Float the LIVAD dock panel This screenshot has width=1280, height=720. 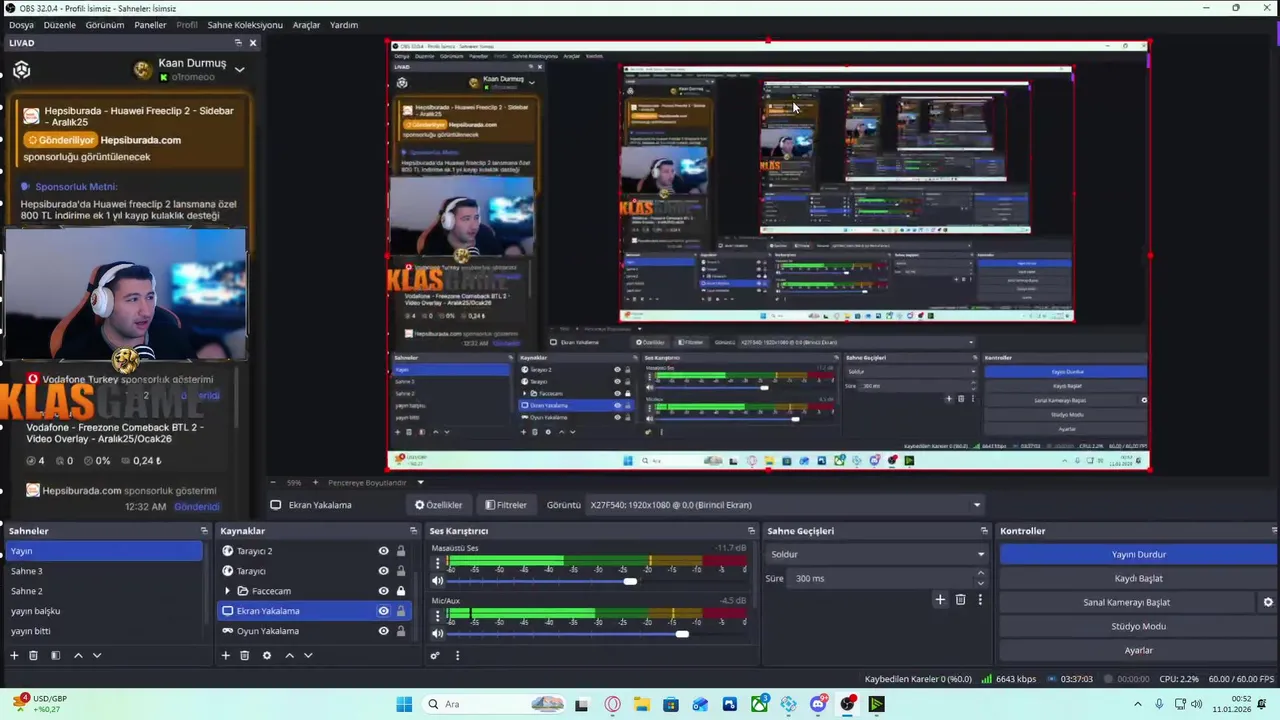pos(238,43)
